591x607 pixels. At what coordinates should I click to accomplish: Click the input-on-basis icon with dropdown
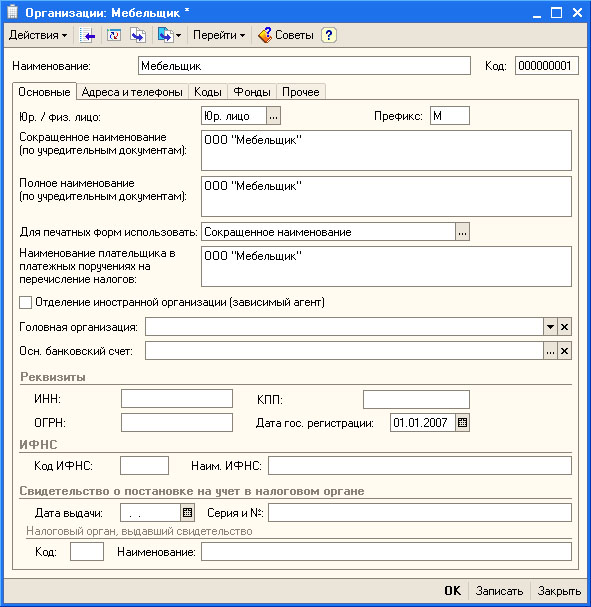pos(169,35)
